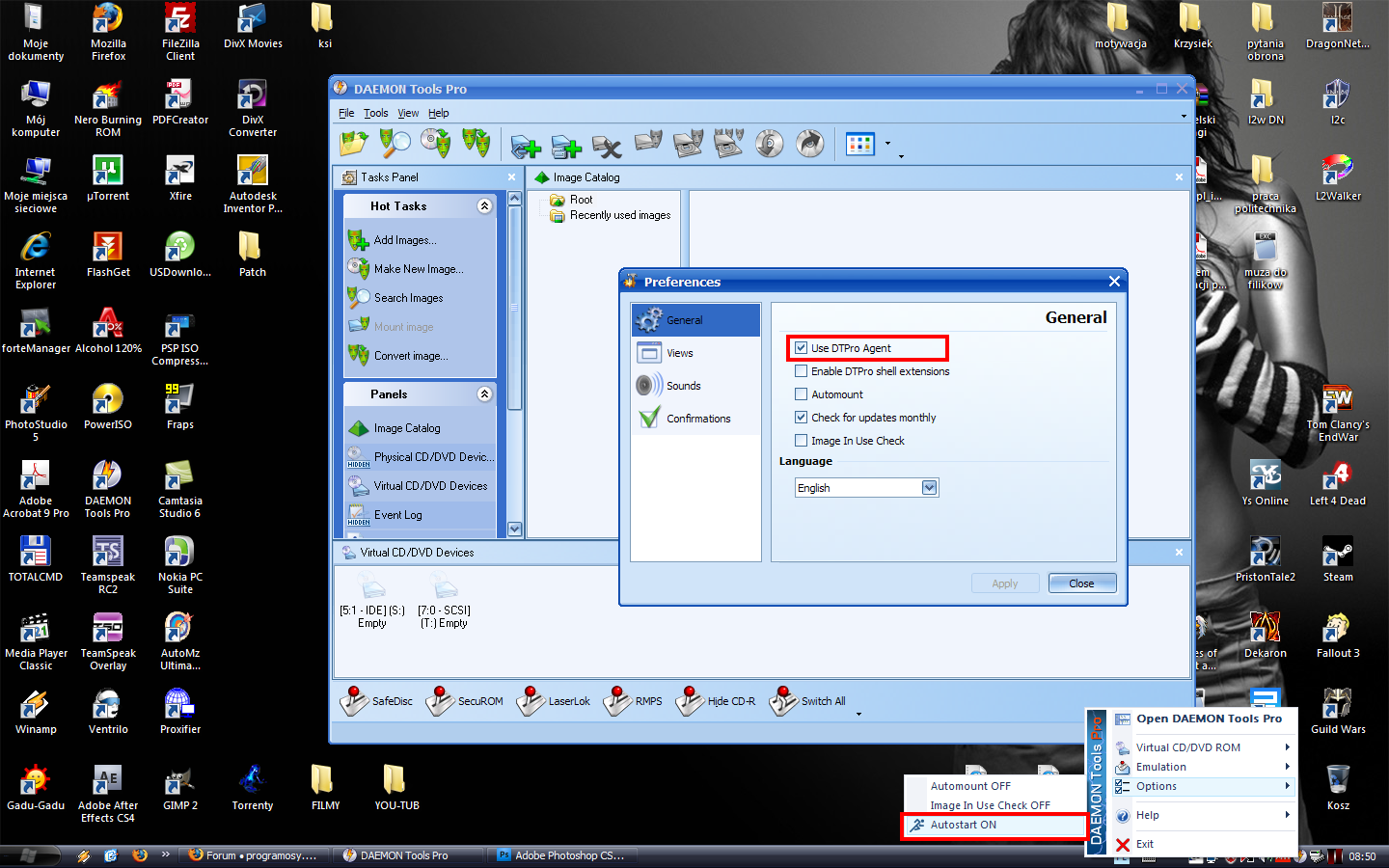Click the Close button in Preferences
The width and height of the screenshot is (1389, 868).
[1082, 583]
